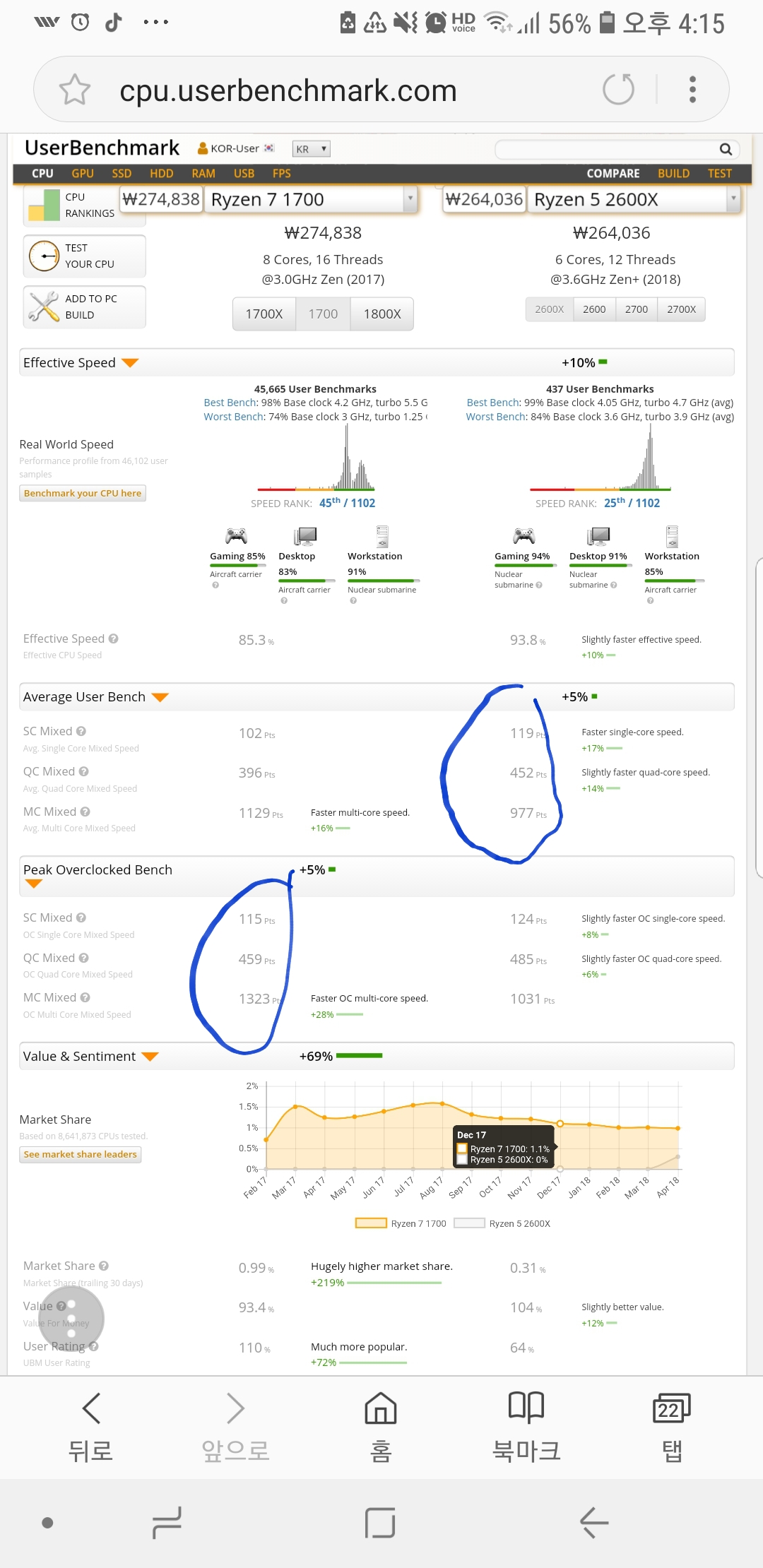Click the UserBenchmark search input field
The image size is (763, 1568).
click(x=607, y=149)
